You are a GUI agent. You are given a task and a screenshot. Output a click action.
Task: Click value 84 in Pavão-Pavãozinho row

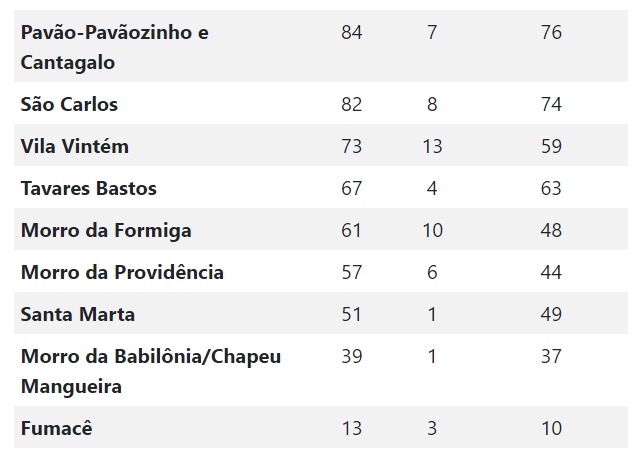pos(352,32)
